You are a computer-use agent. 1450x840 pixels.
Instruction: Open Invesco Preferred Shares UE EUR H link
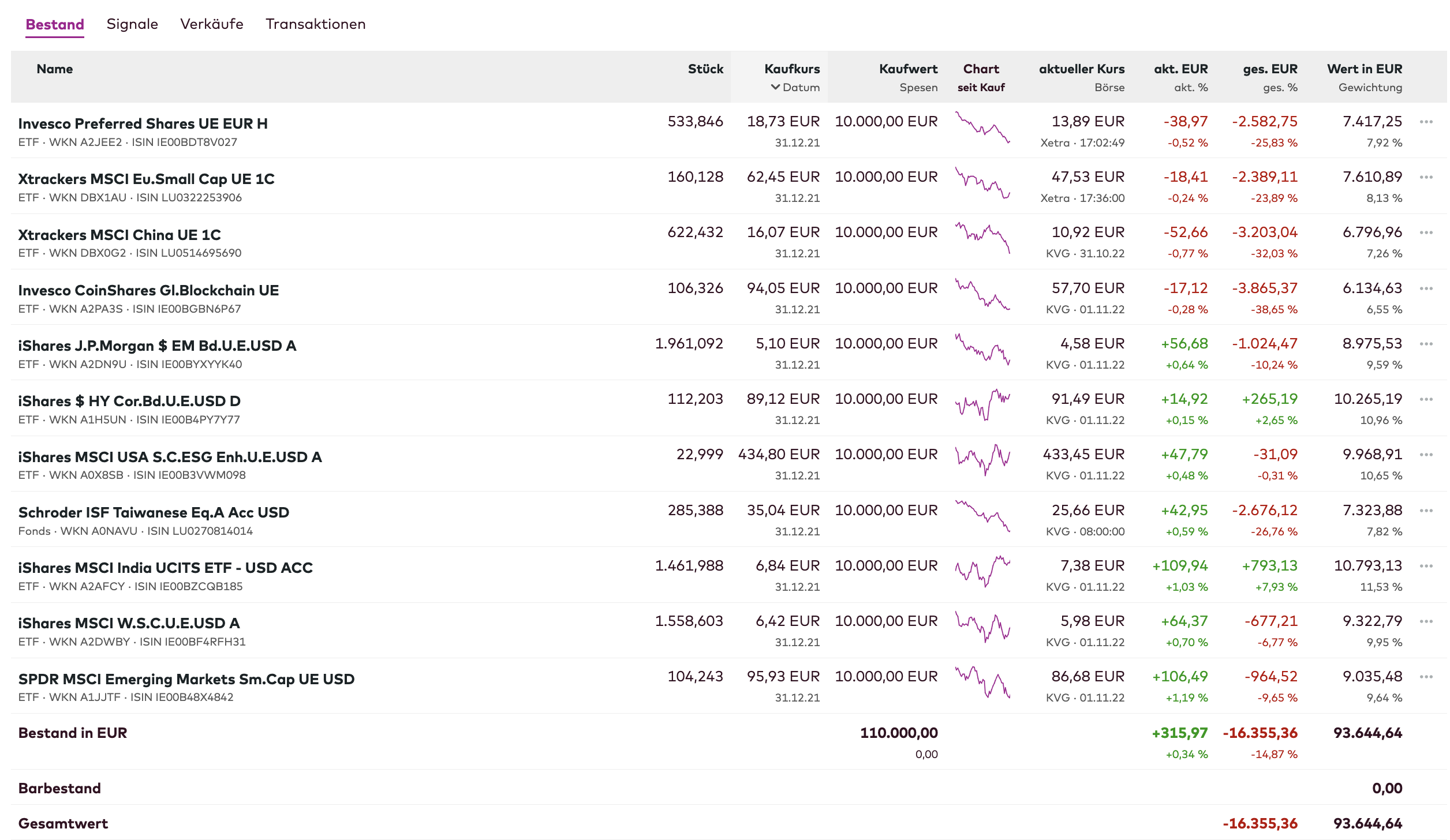pyautogui.click(x=143, y=123)
